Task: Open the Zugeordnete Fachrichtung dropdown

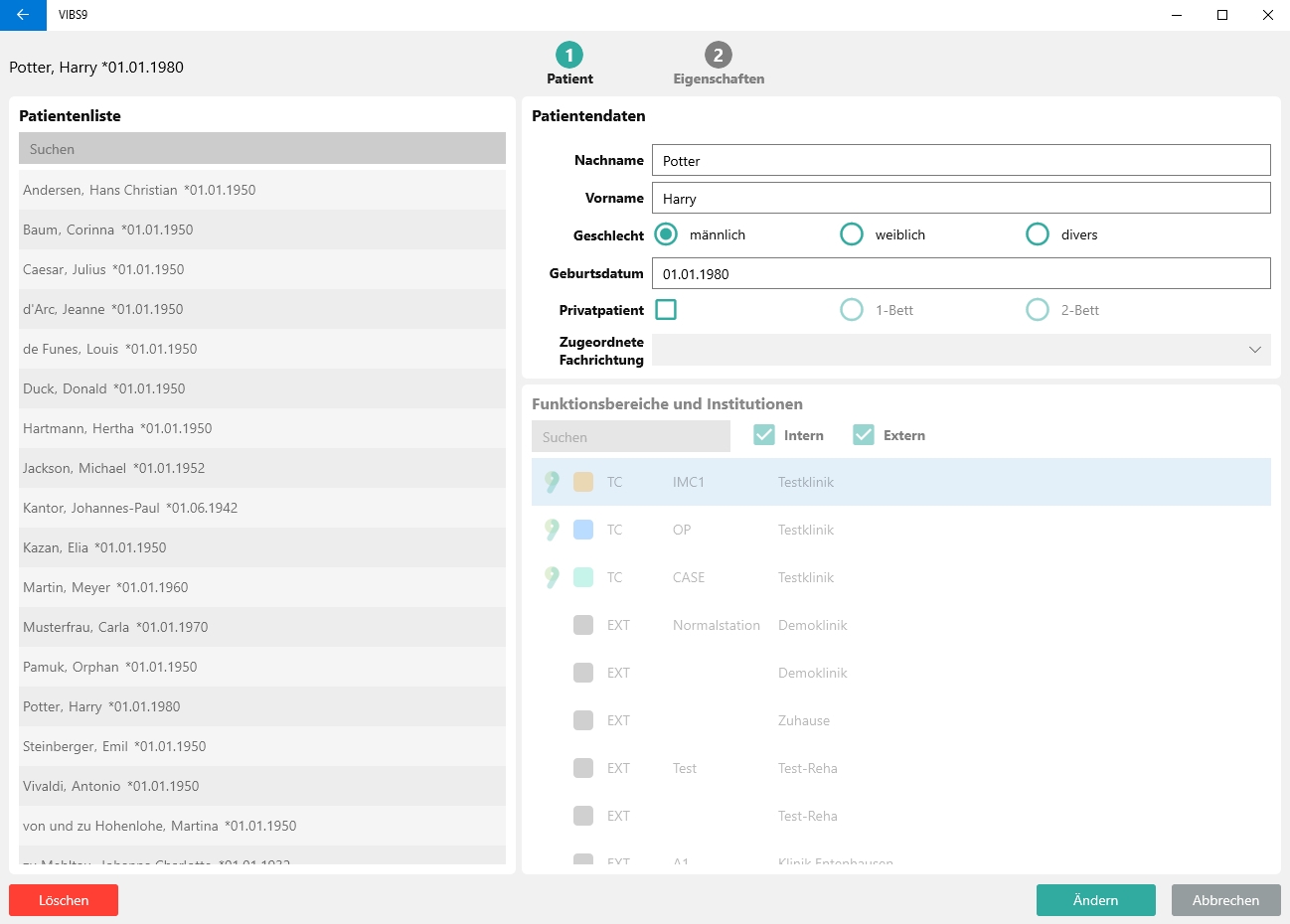Action: click(961, 350)
